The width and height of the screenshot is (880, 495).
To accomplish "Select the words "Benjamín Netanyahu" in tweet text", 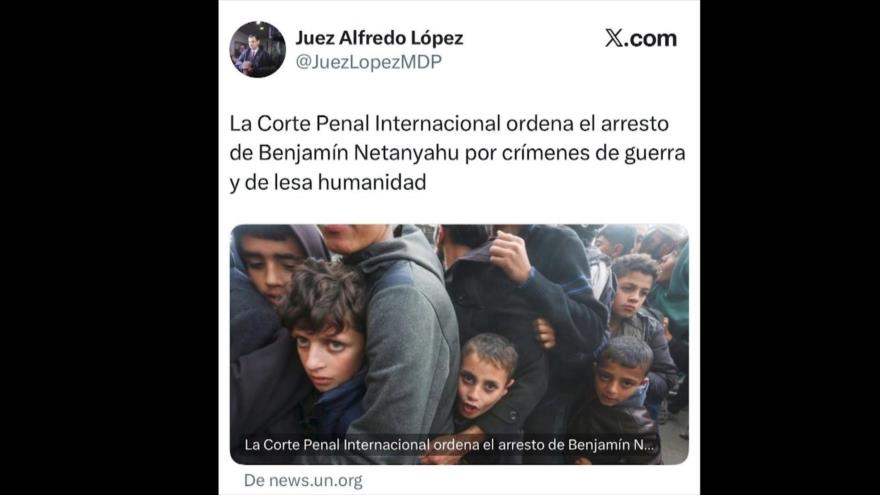I will coord(359,153).
